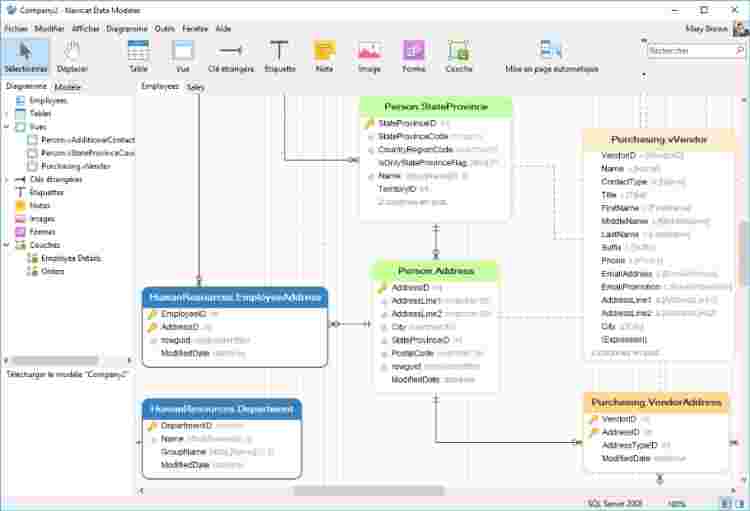Choose the Table tool in the toolbar
The width and height of the screenshot is (750, 511).
click(x=138, y=56)
